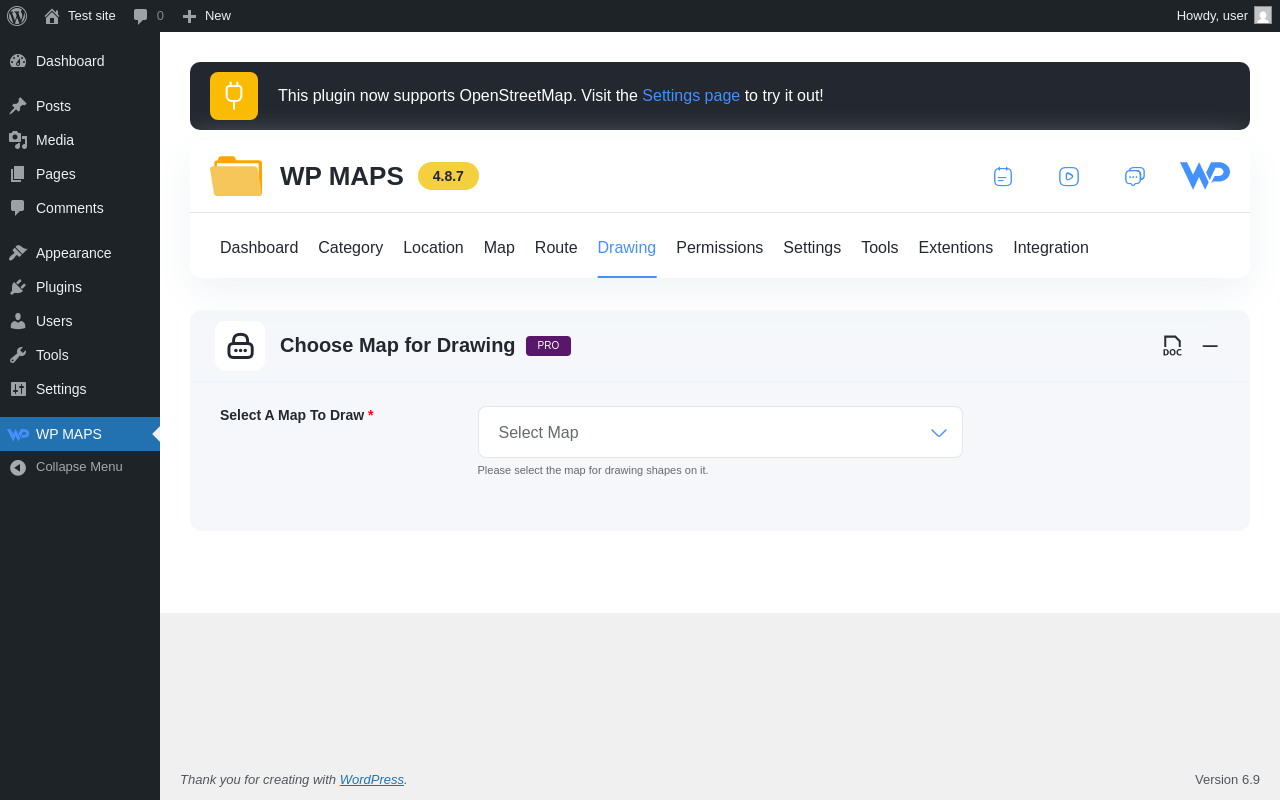The height and width of the screenshot is (800, 1280).
Task: Click the user avatar next to Howdy
Action: [1263, 16]
